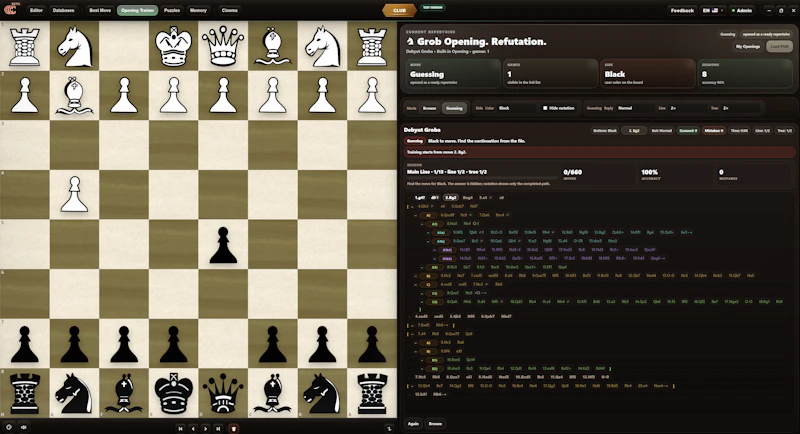The height and width of the screenshot is (434, 800).
Task: Click the Mistakes counter chip
Action: (714, 131)
